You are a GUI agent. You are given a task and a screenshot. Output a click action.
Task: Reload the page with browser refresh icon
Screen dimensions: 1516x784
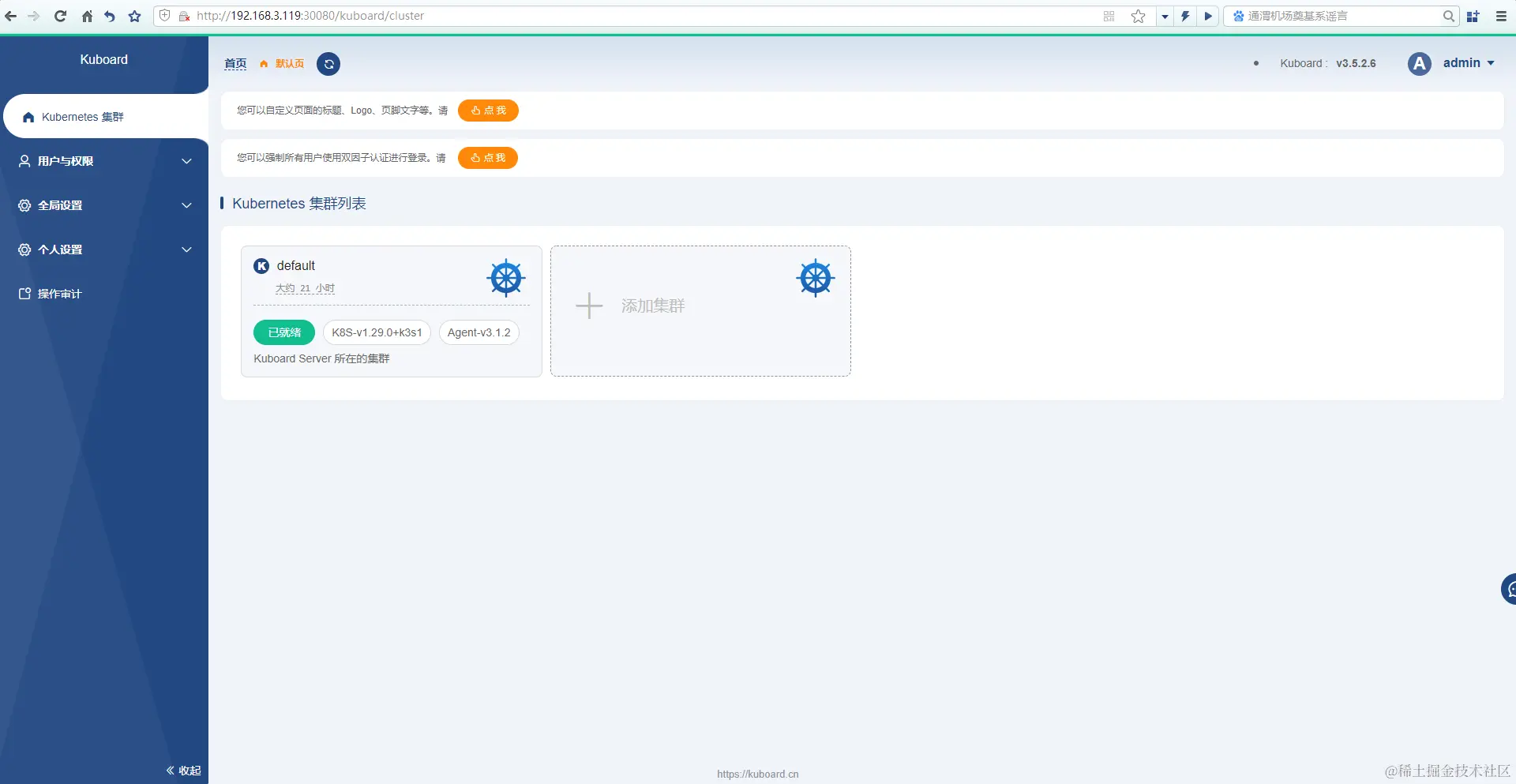(60, 16)
